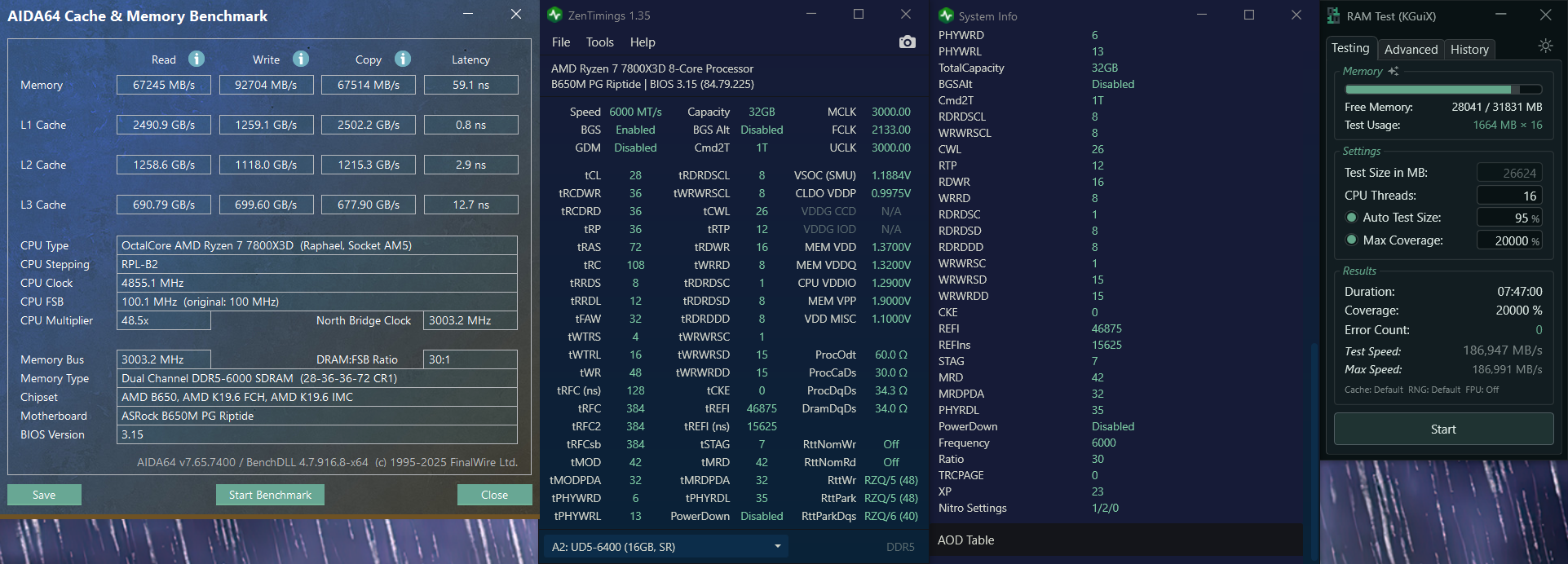Click the DRAM:FSB Ratio 30:1 field
This screenshot has width=1568, height=564.
(x=470, y=359)
